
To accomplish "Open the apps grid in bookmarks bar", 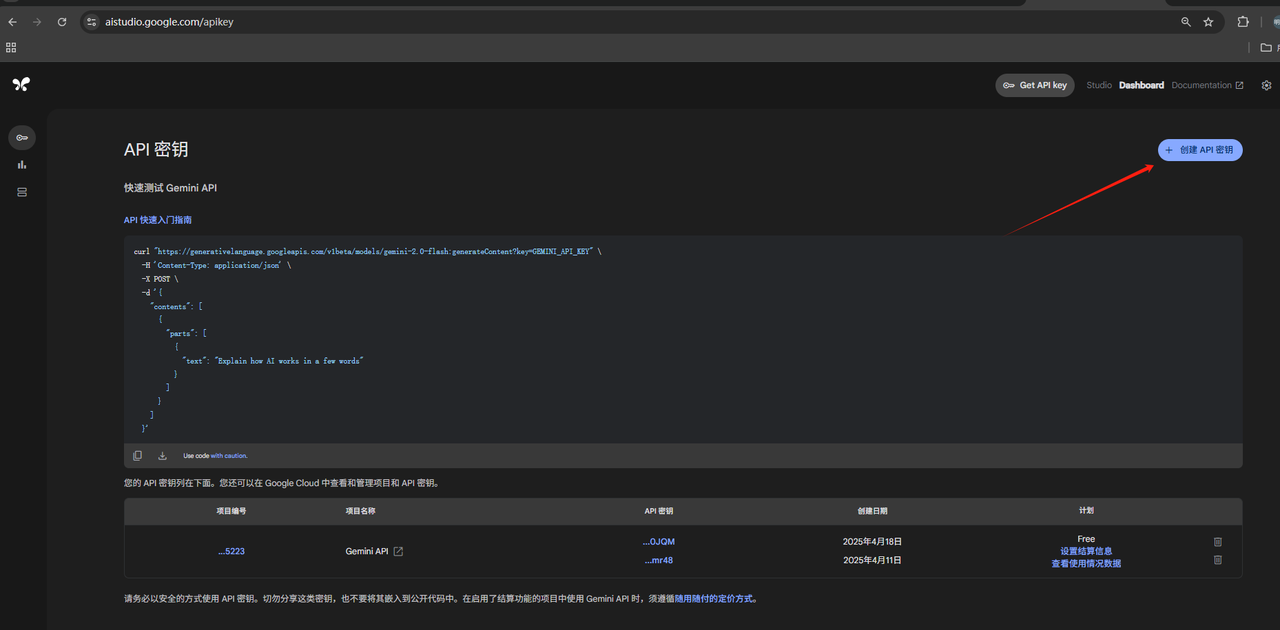I will click(x=11, y=47).
